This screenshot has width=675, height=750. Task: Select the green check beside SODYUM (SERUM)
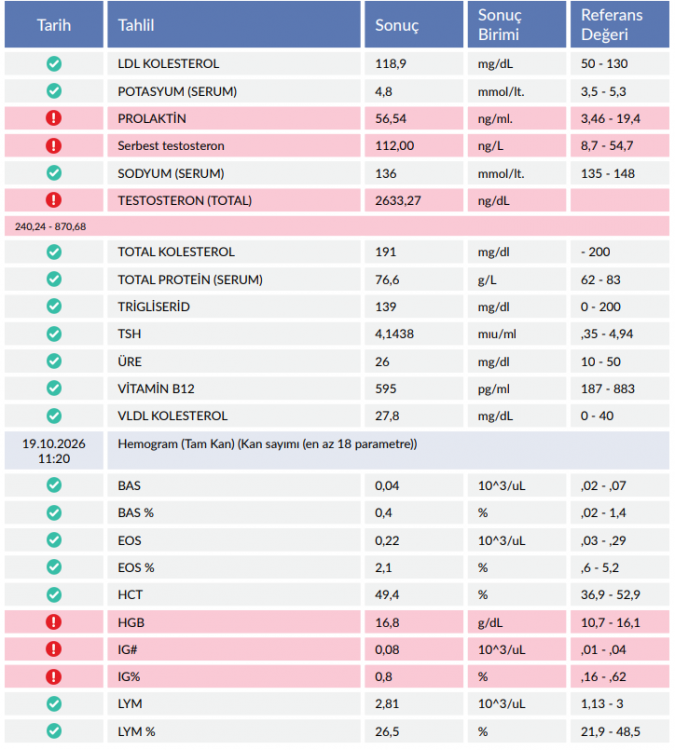pos(54,173)
